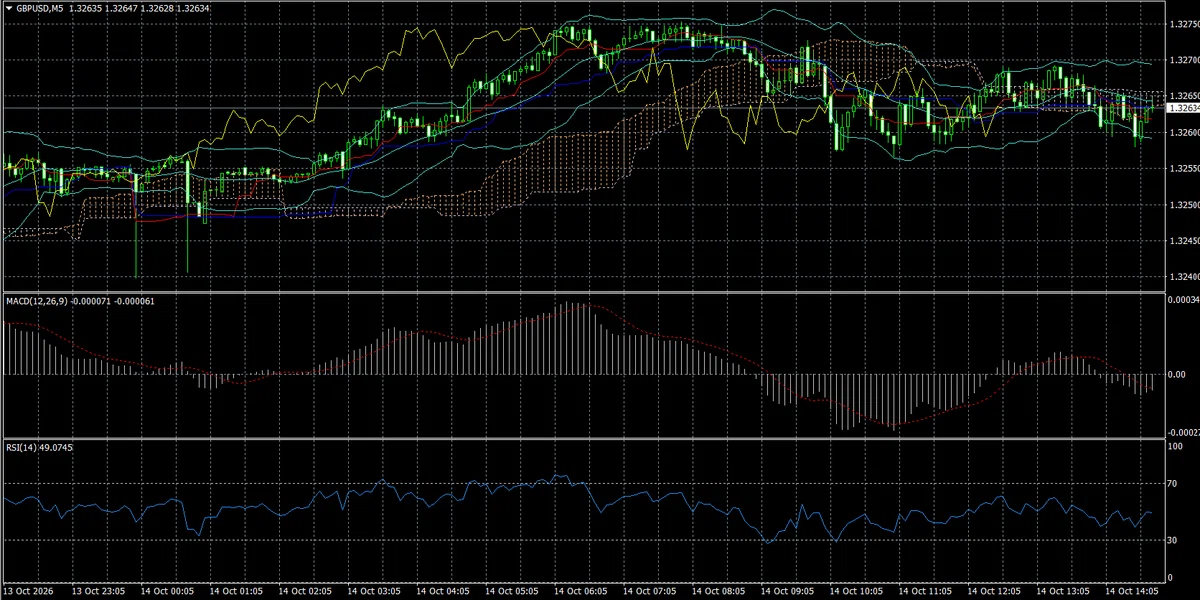Screen dimensions: 1200x600
Task: Click the 1.32750 price axis label
Action: tap(1184, 25)
